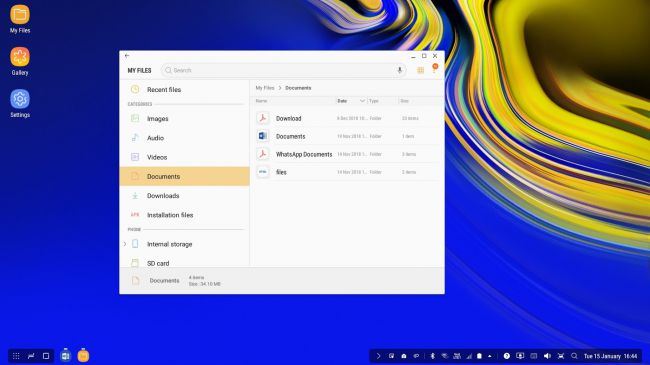Open the volume control speaker icon

coord(547,356)
